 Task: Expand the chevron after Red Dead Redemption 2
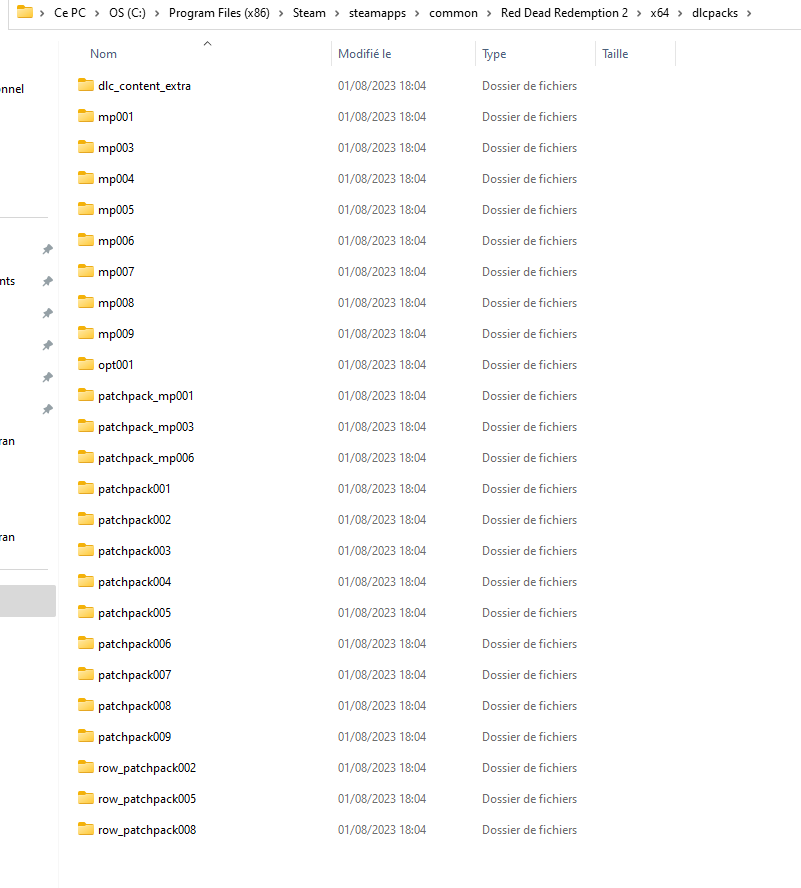click(639, 13)
